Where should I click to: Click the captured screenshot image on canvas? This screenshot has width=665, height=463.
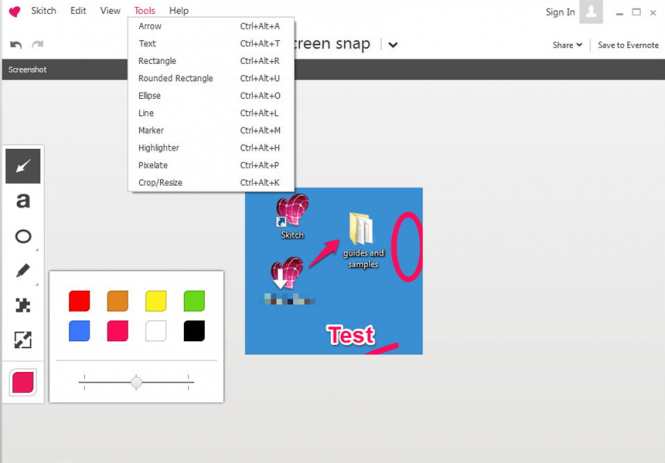(x=334, y=271)
